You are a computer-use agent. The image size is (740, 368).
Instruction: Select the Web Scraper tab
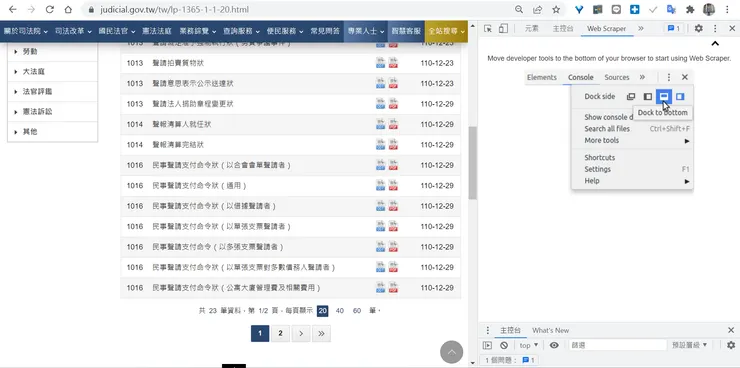pyautogui.click(x=606, y=29)
